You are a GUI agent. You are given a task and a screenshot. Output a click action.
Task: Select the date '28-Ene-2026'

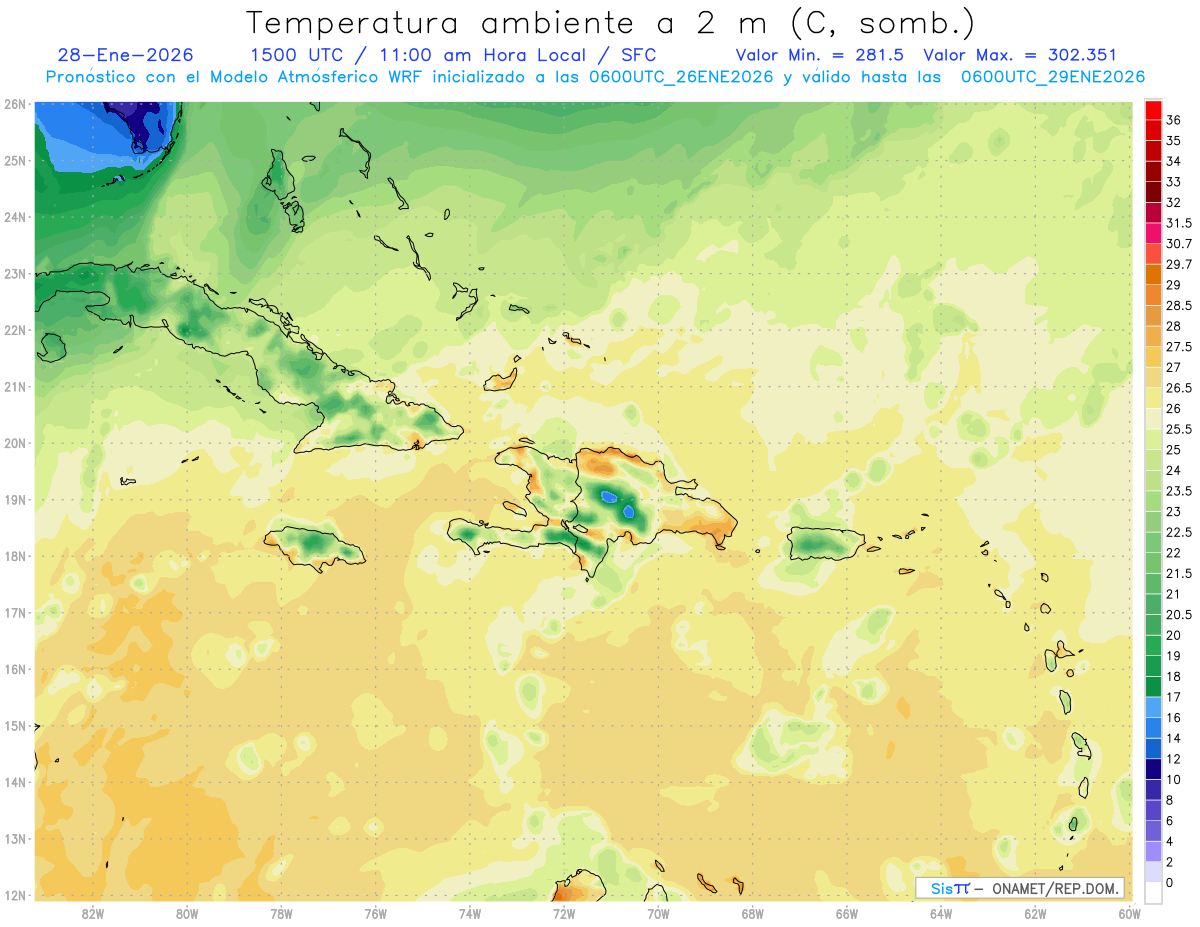(126, 55)
